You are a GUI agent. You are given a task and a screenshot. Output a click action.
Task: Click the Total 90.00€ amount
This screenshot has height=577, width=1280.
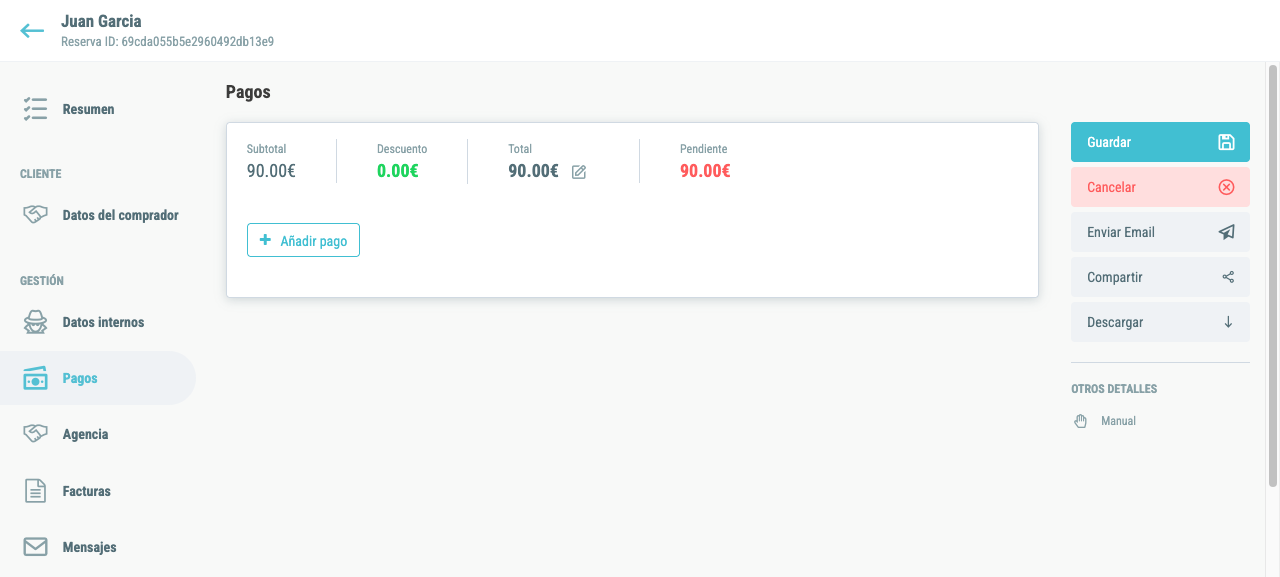click(533, 170)
